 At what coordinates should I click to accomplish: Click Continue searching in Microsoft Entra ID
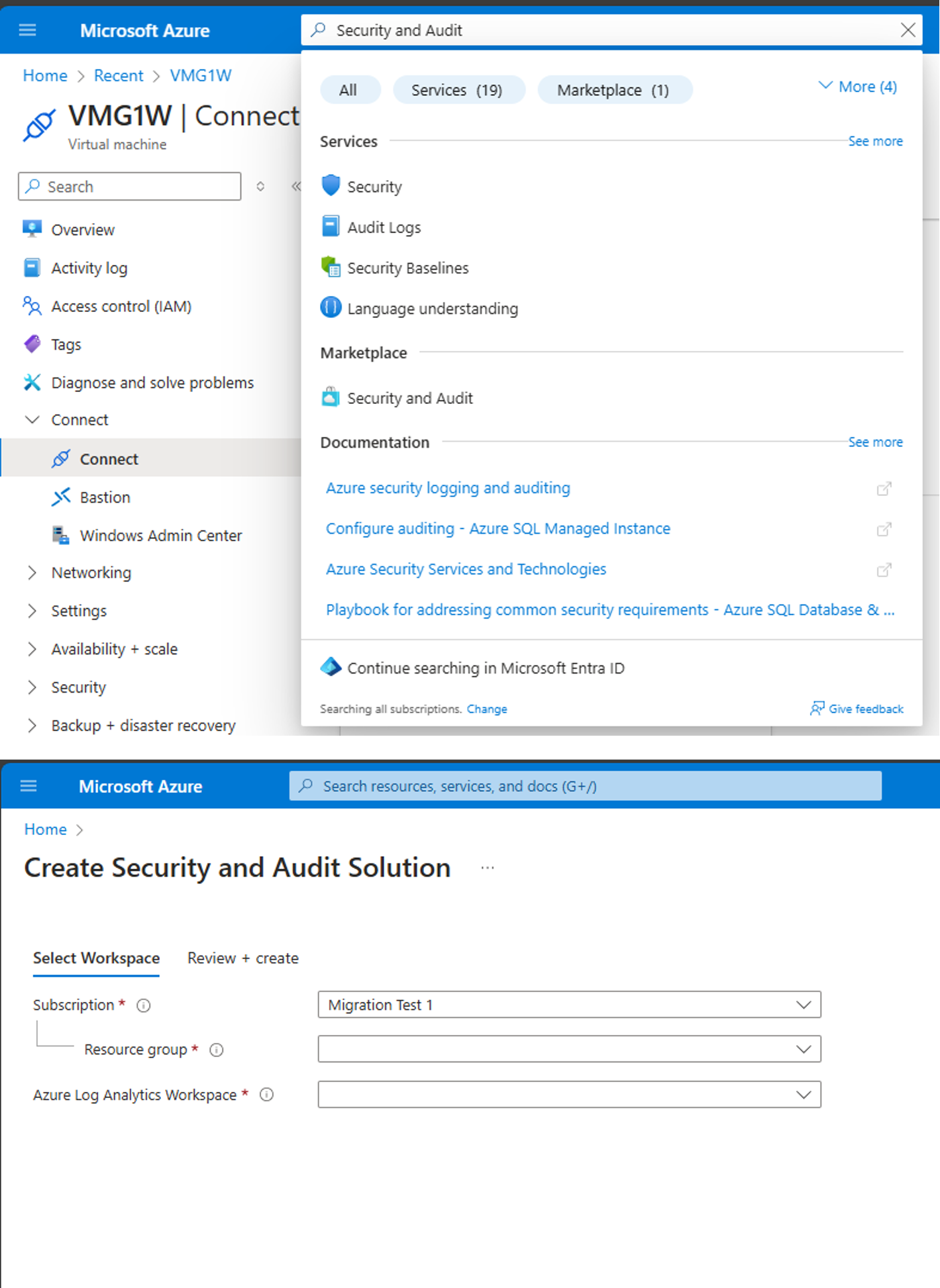coord(486,668)
